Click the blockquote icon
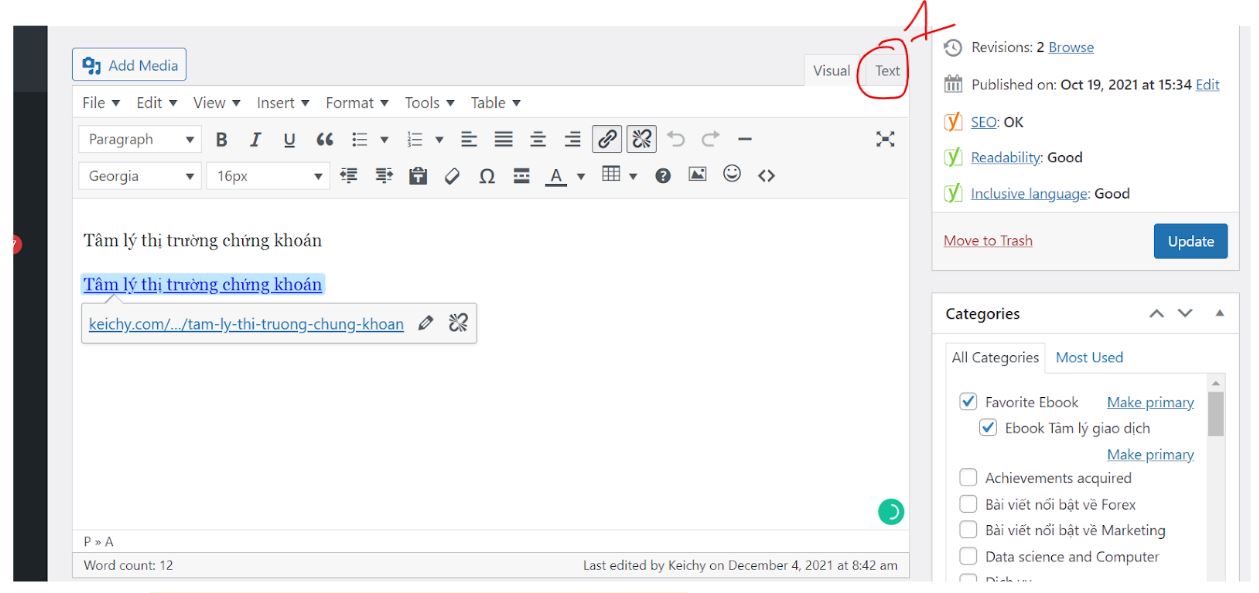The image size is (1259, 593). coord(324,140)
